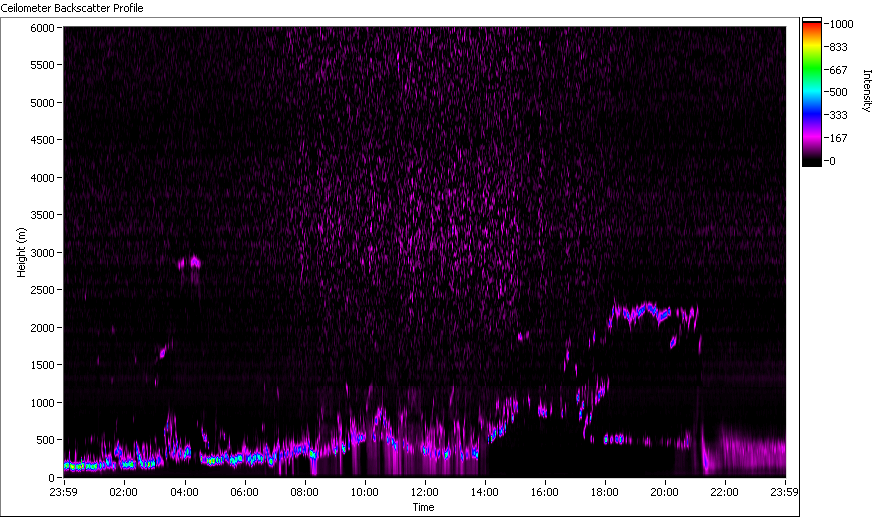Select the 2000 height tick label
This screenshot has width=876, height=517.
click(x=42, y=328)
